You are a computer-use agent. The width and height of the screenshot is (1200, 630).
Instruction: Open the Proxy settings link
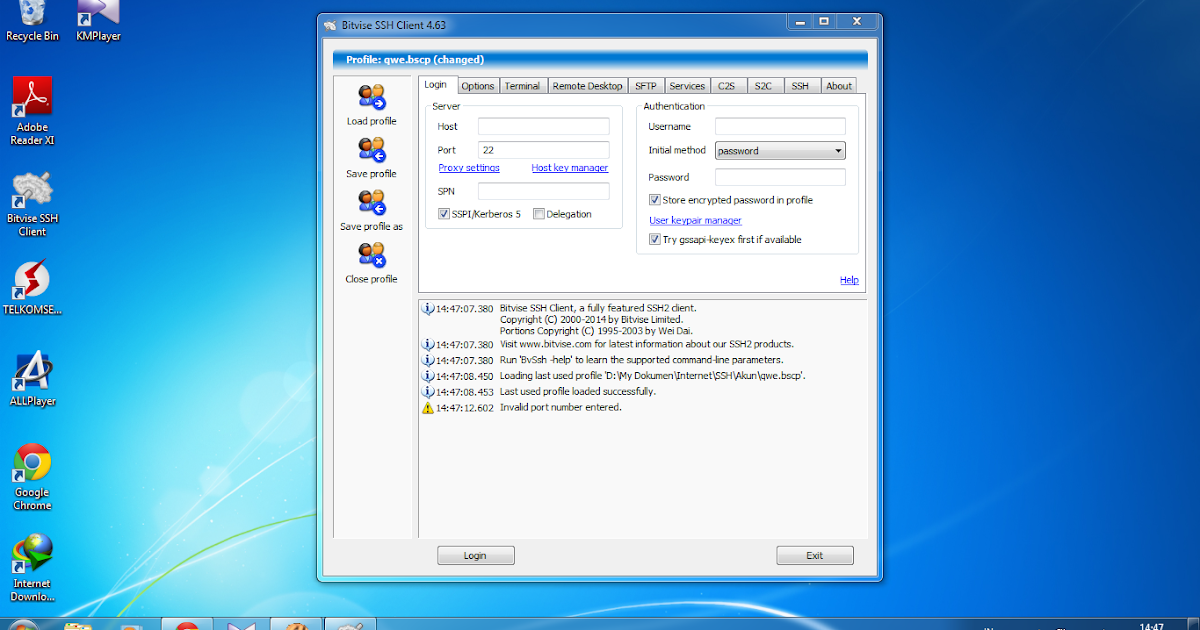(469, 168)
